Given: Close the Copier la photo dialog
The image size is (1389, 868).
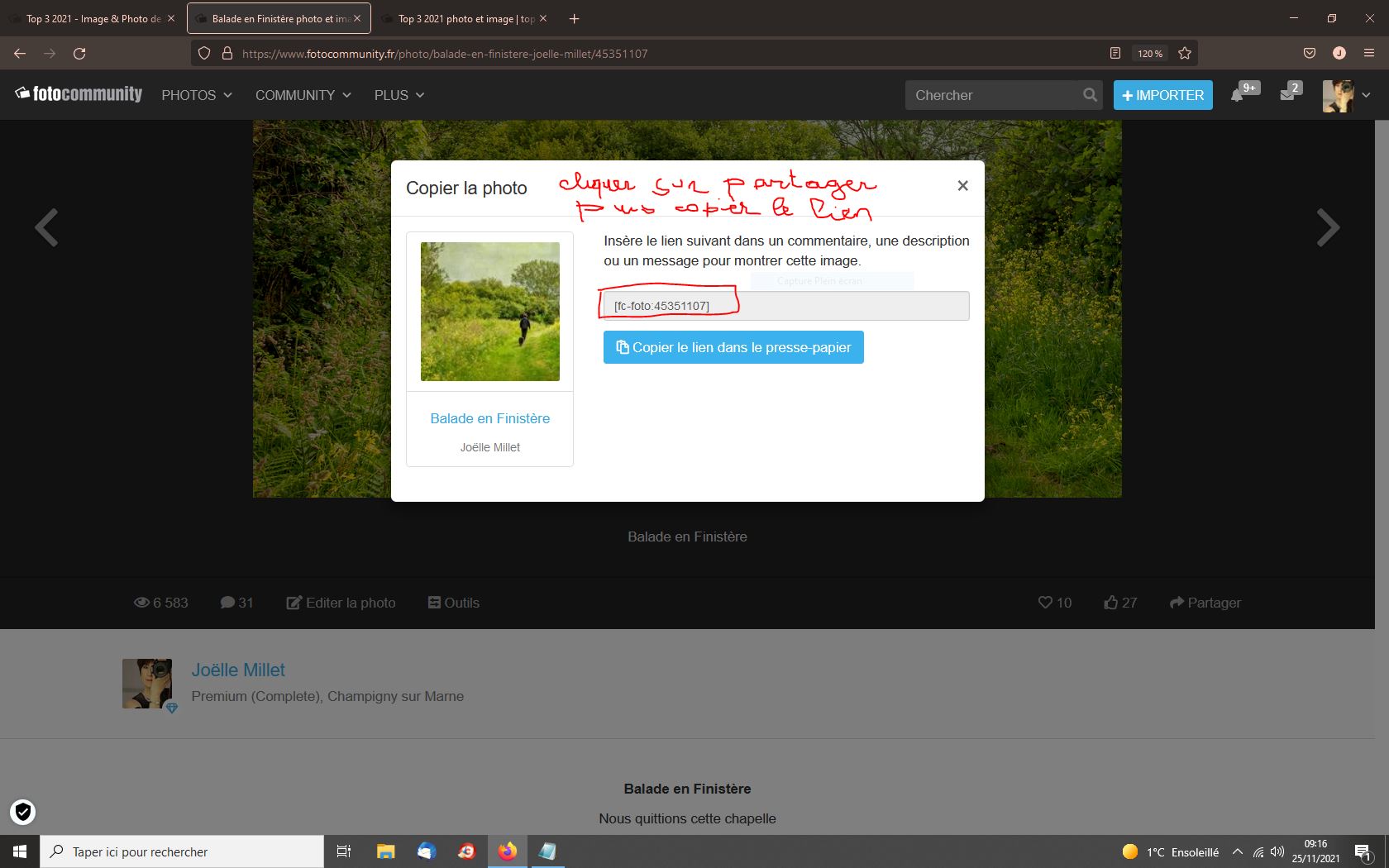Looking at the screenshot, I should tap(962, 186).
